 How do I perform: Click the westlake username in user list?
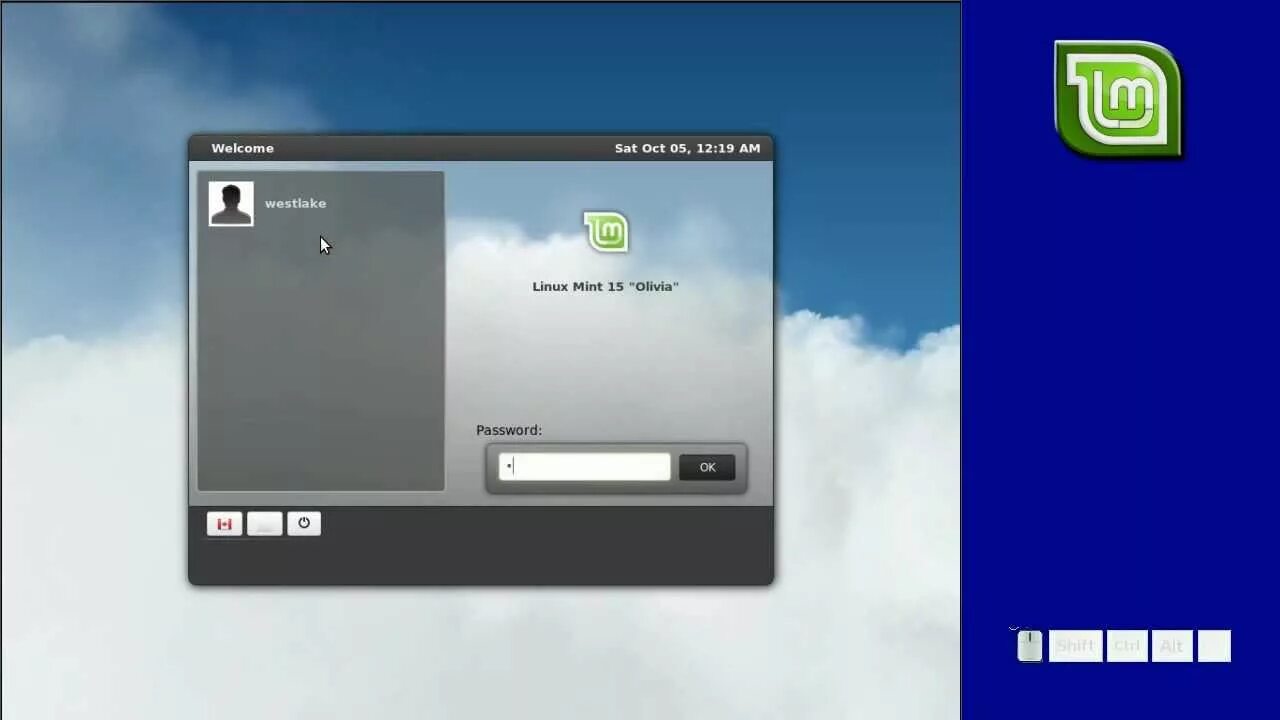coord(295,204)
